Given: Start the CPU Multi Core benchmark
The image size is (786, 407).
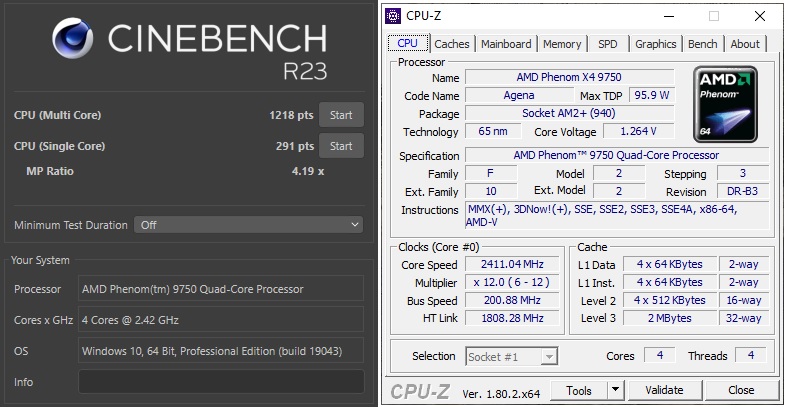Looking at the screenshot, I should point(341,115).
